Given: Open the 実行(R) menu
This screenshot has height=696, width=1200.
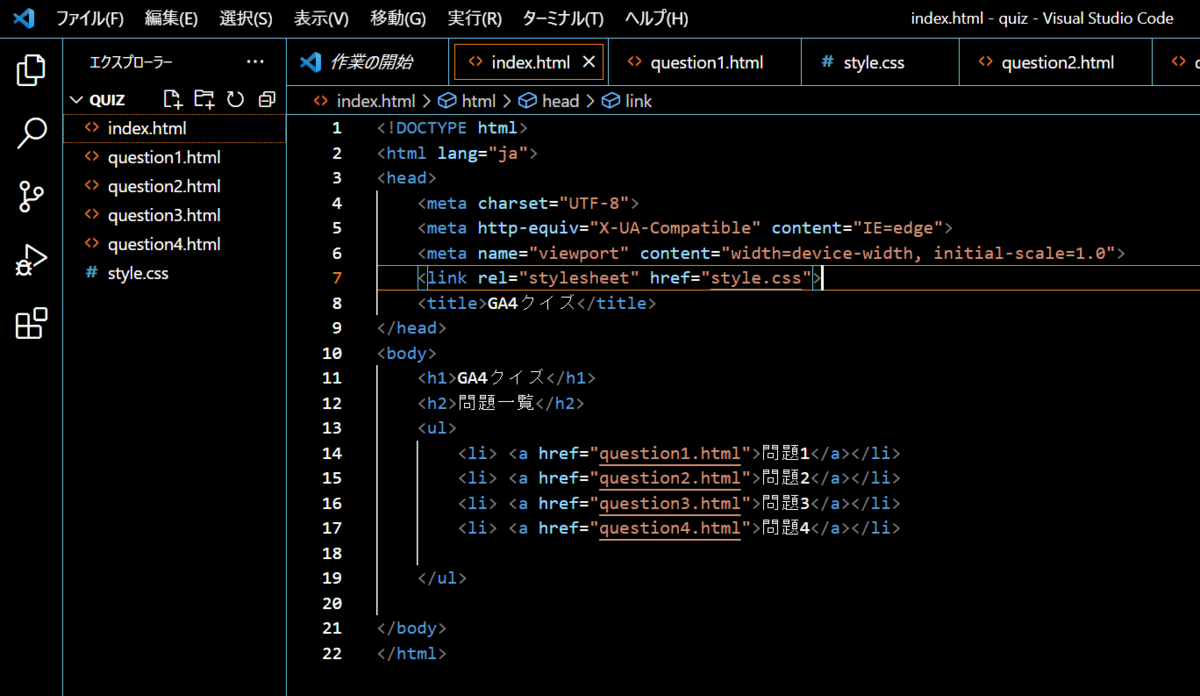Looking at the screenshot, I should coord(474,18).
